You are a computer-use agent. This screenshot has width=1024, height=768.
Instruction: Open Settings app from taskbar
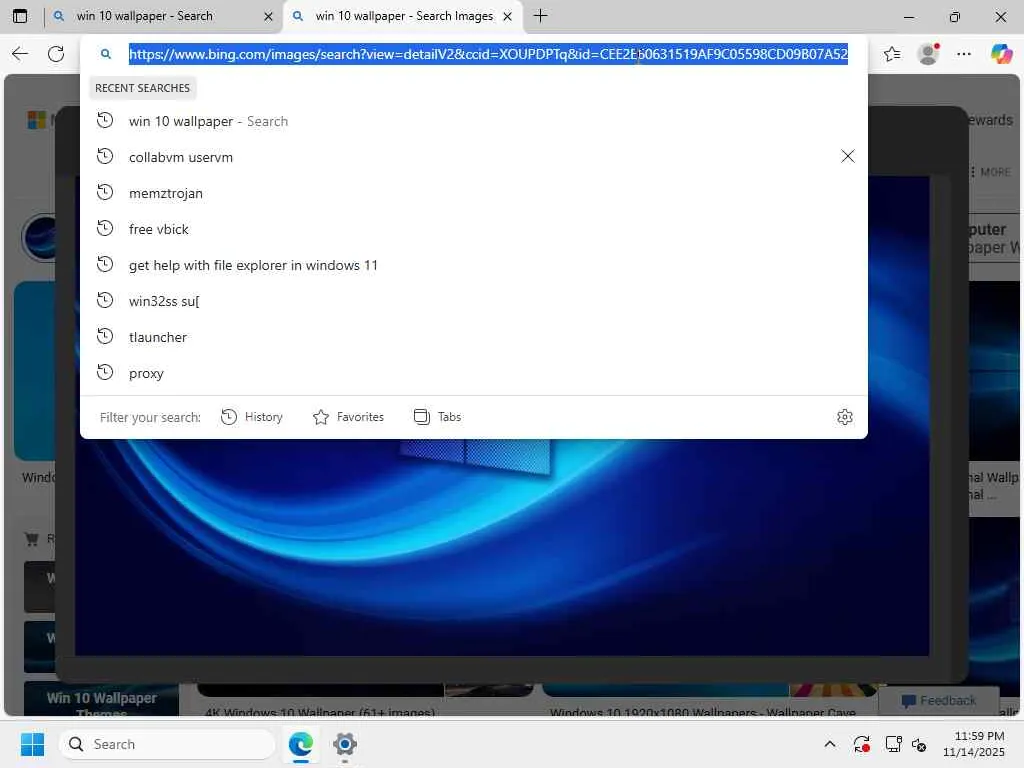[345, 744]
